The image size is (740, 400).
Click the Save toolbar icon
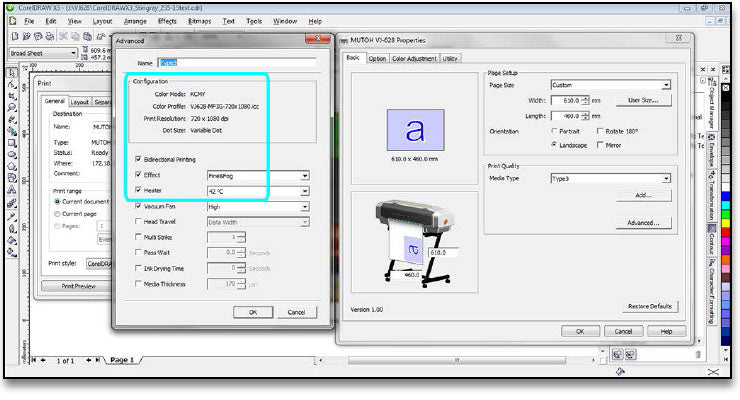tap(38, 36)
